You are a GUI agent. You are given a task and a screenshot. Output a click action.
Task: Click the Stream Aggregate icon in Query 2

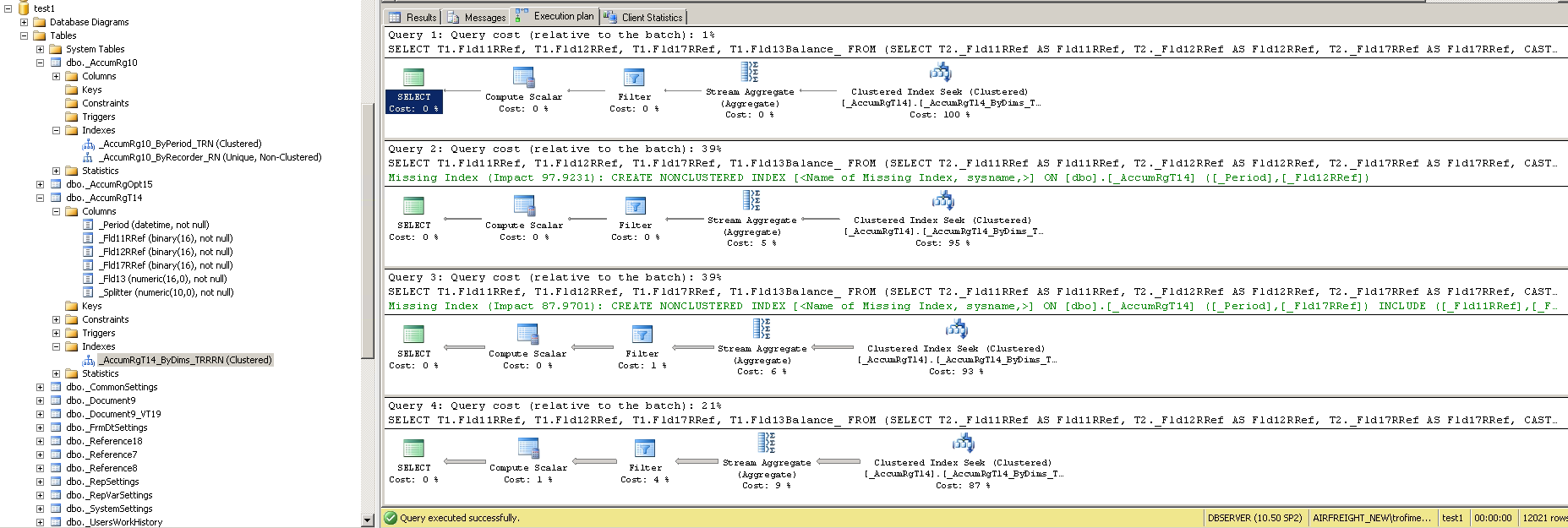751,200
